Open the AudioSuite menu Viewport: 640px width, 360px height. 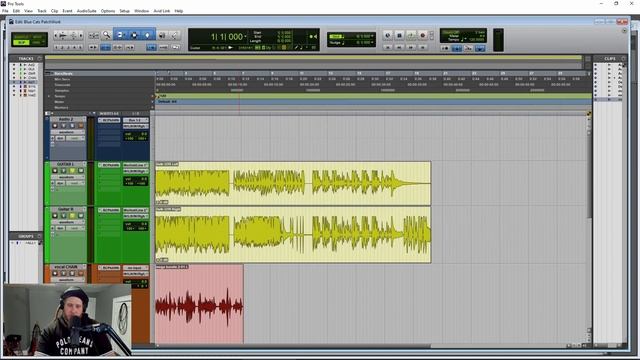point(87,11)
